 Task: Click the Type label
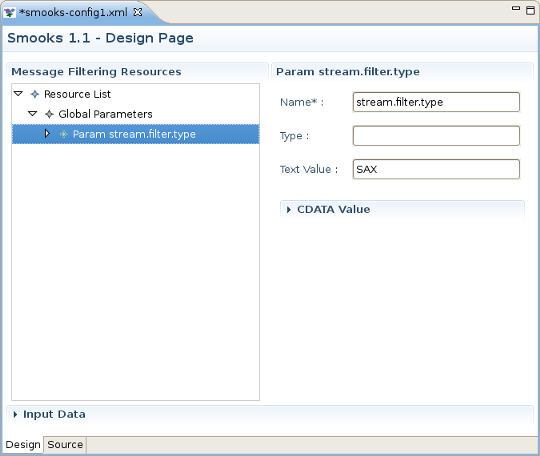point(294,136)
